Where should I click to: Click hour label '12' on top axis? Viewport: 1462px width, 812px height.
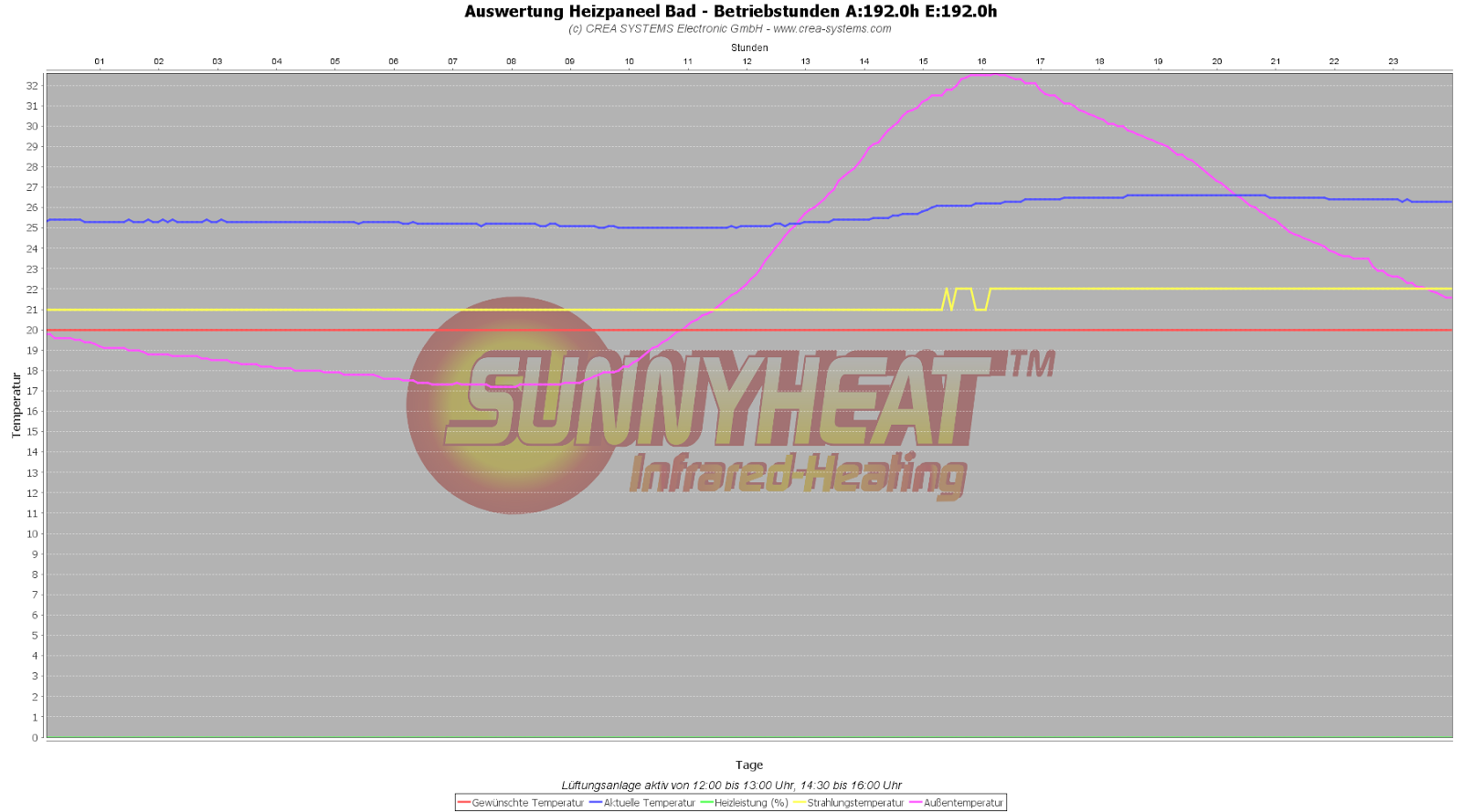tap(747, 61)
